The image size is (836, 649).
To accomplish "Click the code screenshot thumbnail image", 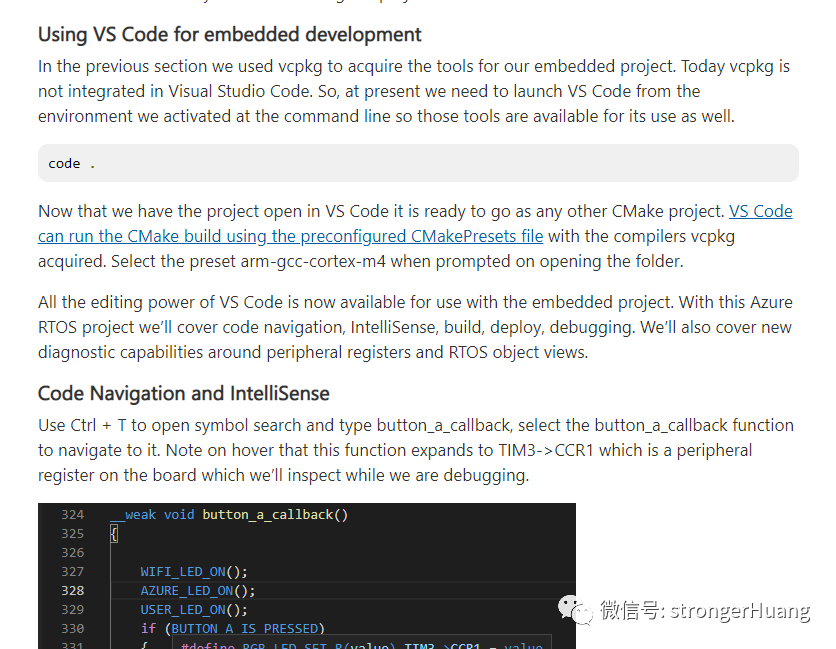I will click(x=307, y=576).
